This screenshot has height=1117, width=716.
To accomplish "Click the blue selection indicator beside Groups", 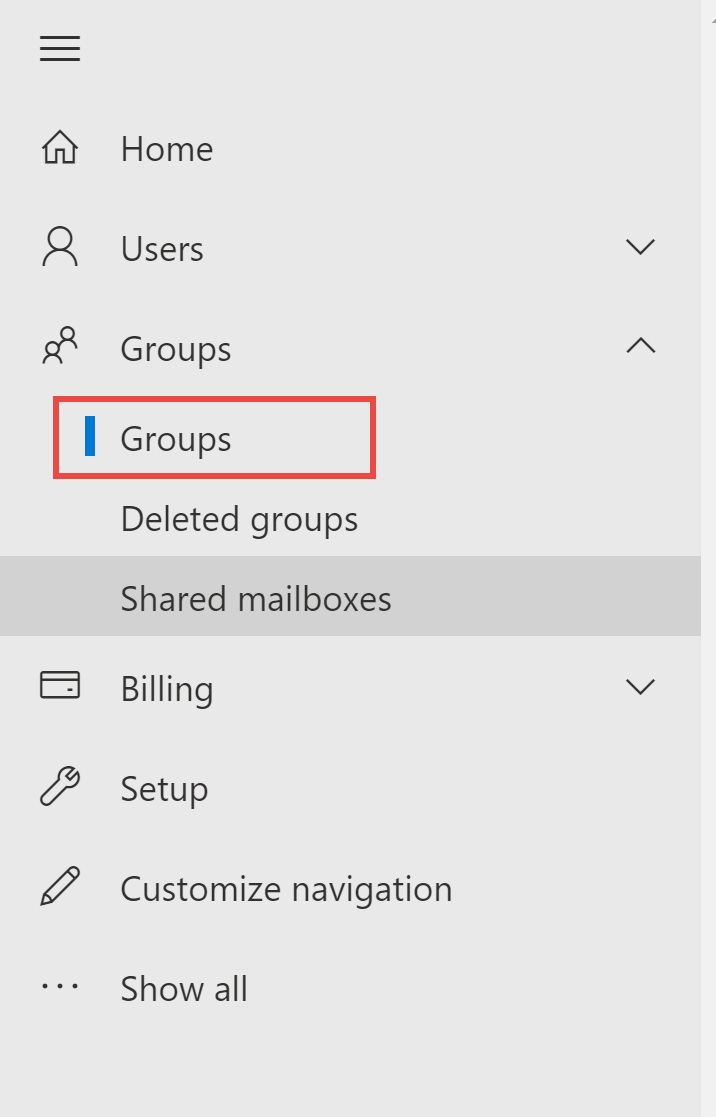I will (x=92, y=437).
